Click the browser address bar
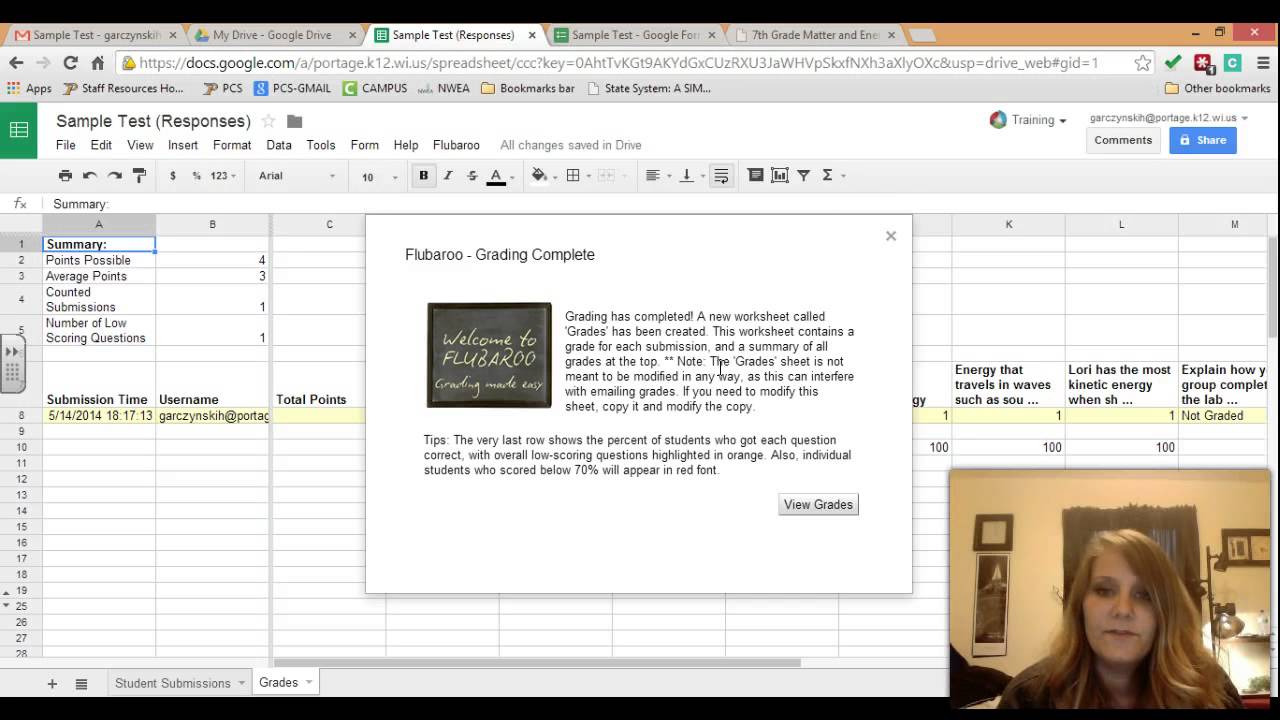Viewport: 1280px width, 720px height. (x=620, y=62)
